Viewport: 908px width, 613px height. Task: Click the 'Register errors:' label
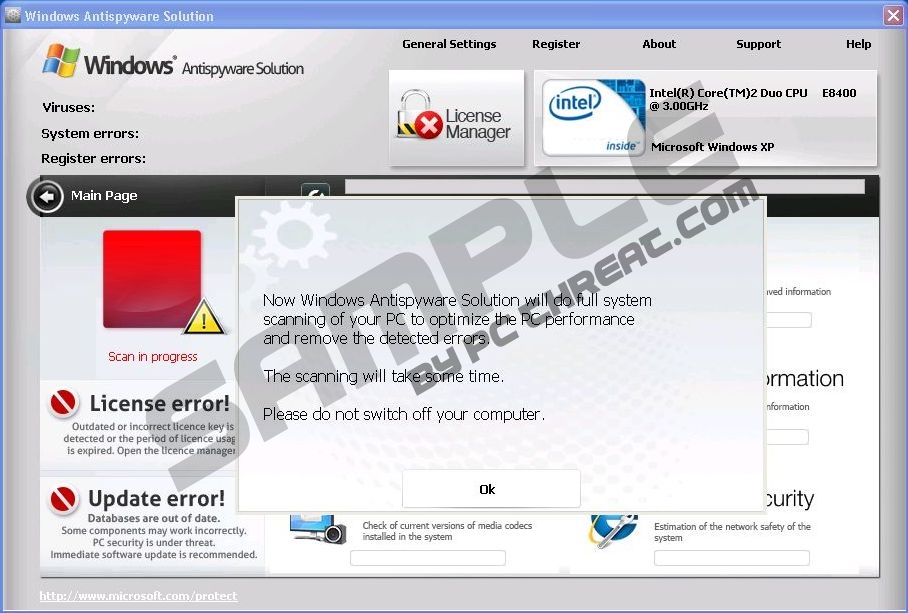(x=94, y=159)
